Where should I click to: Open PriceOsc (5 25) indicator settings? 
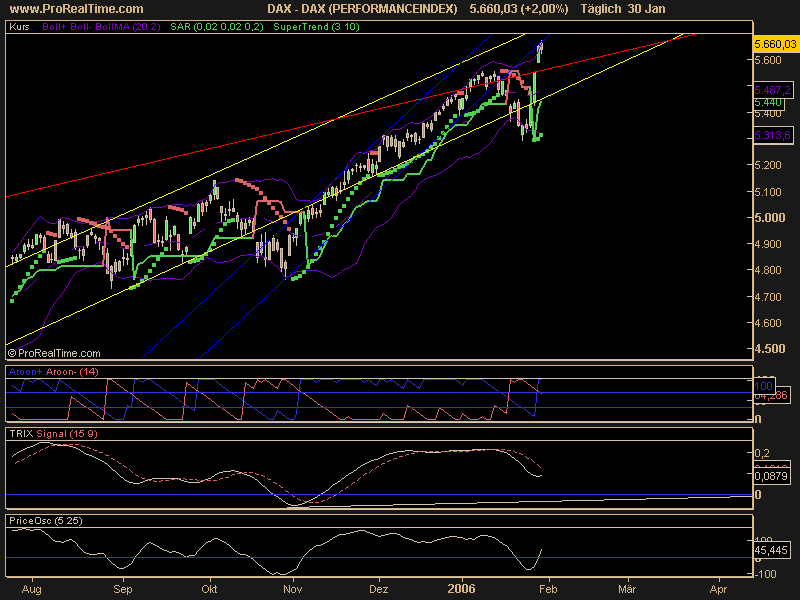[45, 521]
